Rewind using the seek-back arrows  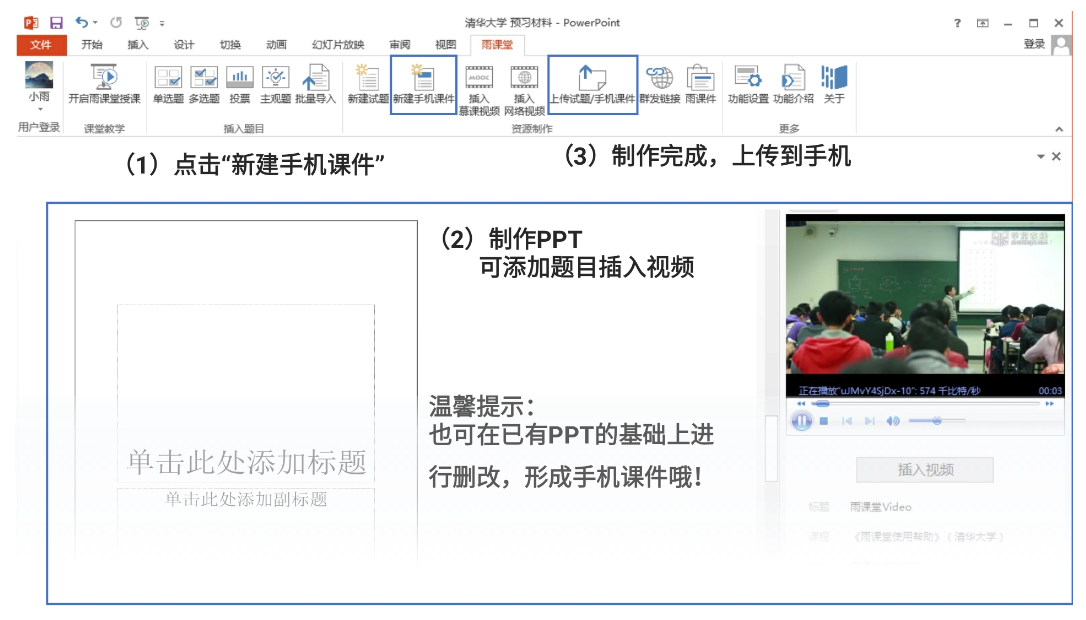pyautogui.click(x=801, y=403)
